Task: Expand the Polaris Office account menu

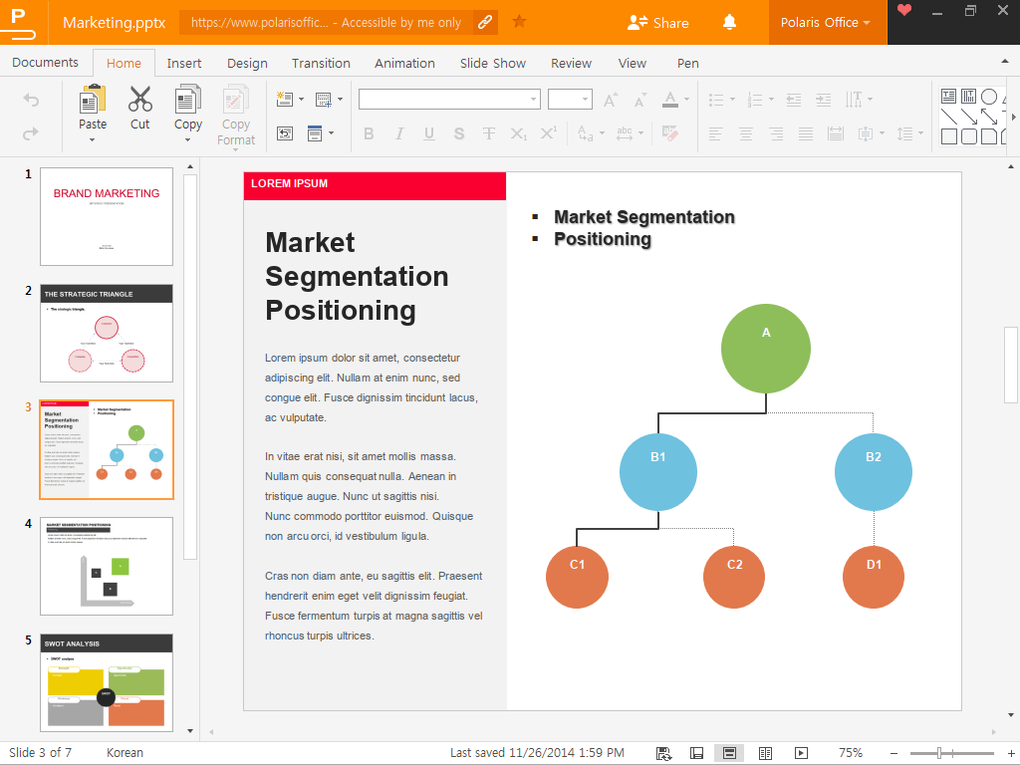Action: coord(827,22)
